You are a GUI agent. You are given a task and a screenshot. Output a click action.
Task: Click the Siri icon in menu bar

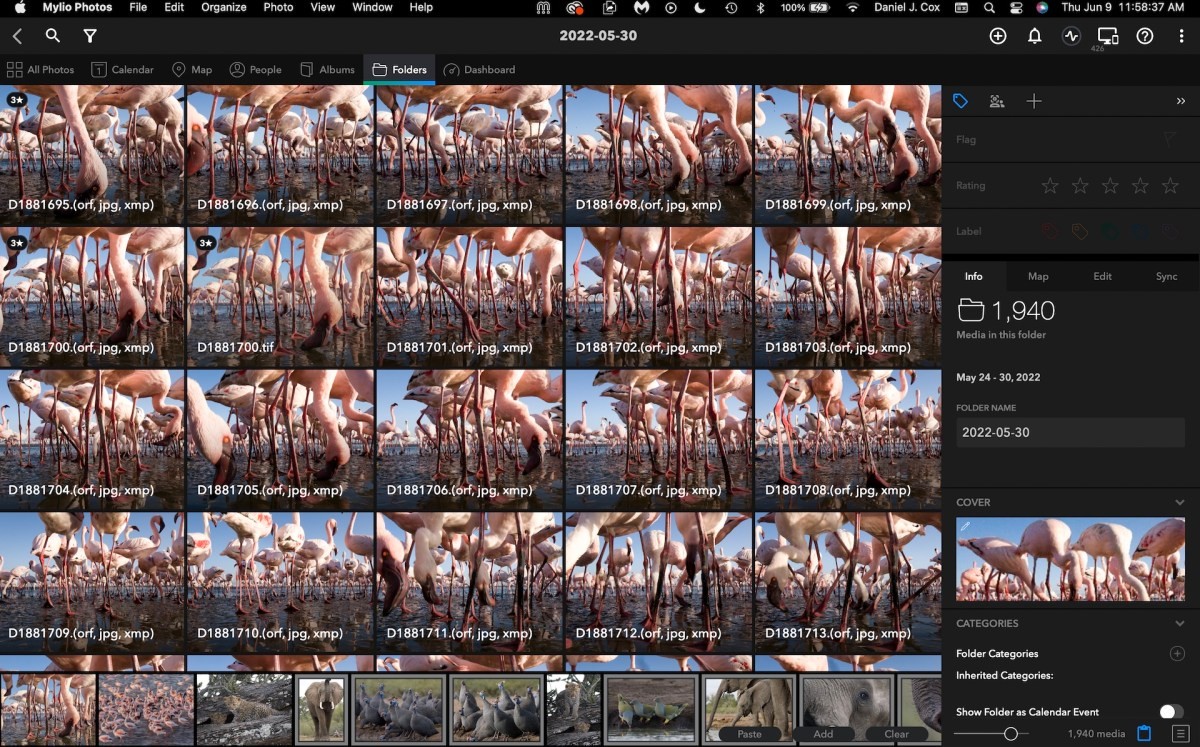pos(1042,7)
